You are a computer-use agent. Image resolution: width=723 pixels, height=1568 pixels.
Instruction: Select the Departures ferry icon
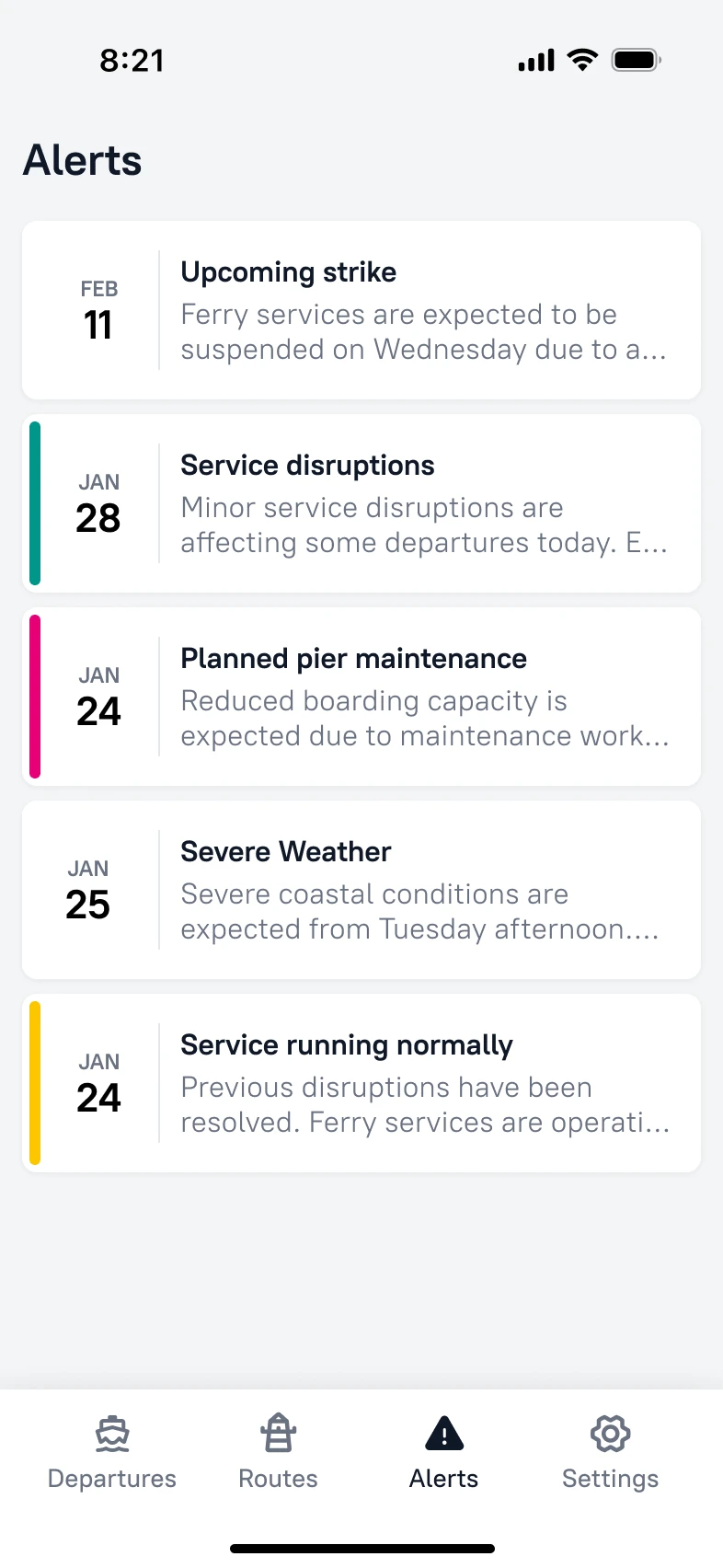[111, 1433]
